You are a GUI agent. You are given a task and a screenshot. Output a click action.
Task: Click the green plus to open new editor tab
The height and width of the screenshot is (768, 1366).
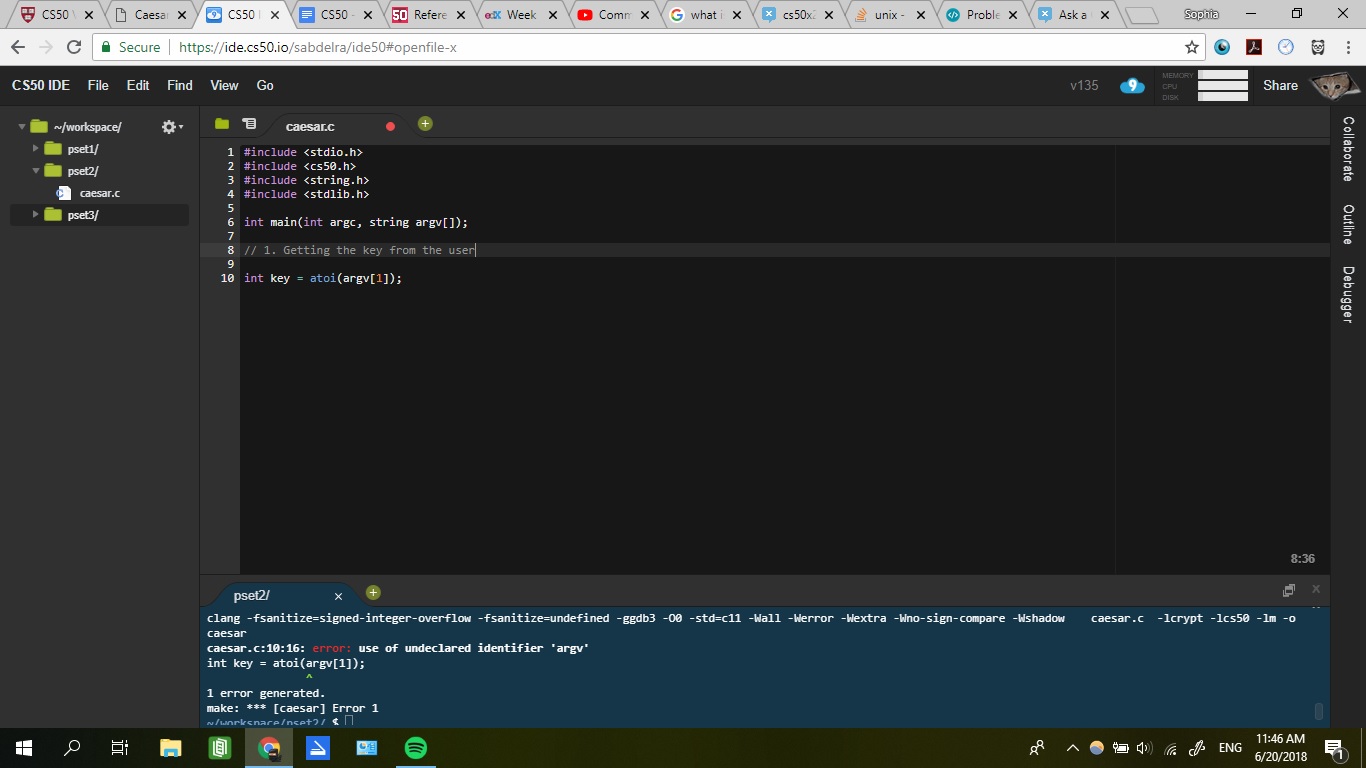(x=425, y=124)
